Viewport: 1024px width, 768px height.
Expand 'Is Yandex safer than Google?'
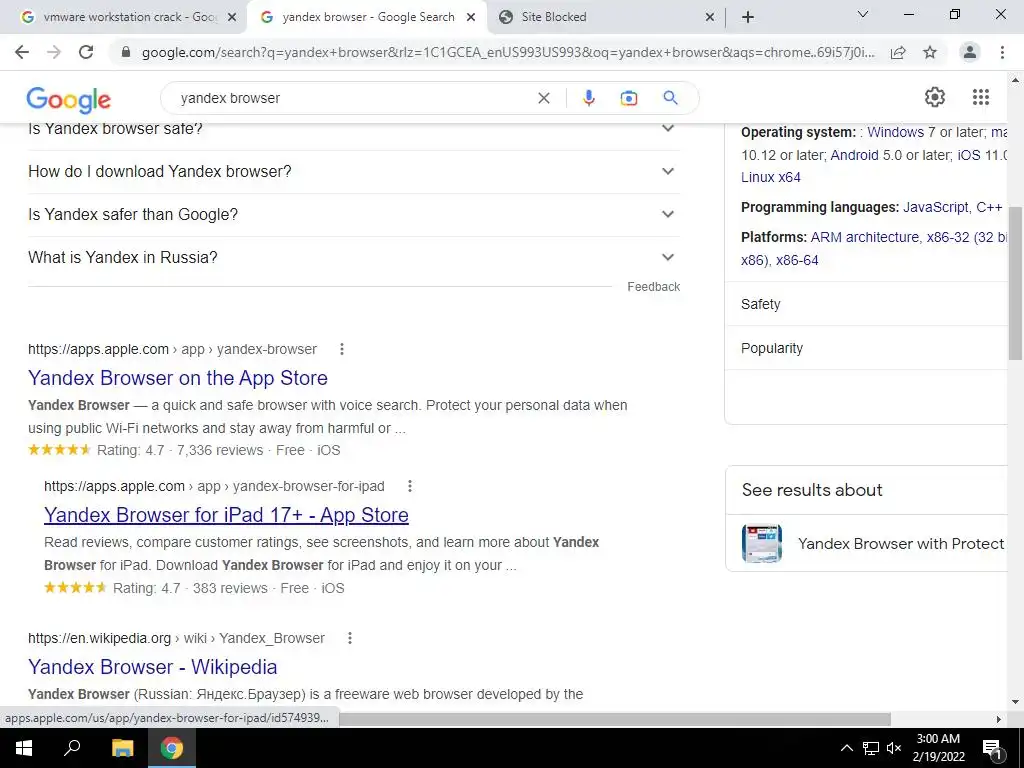[354, 215]
